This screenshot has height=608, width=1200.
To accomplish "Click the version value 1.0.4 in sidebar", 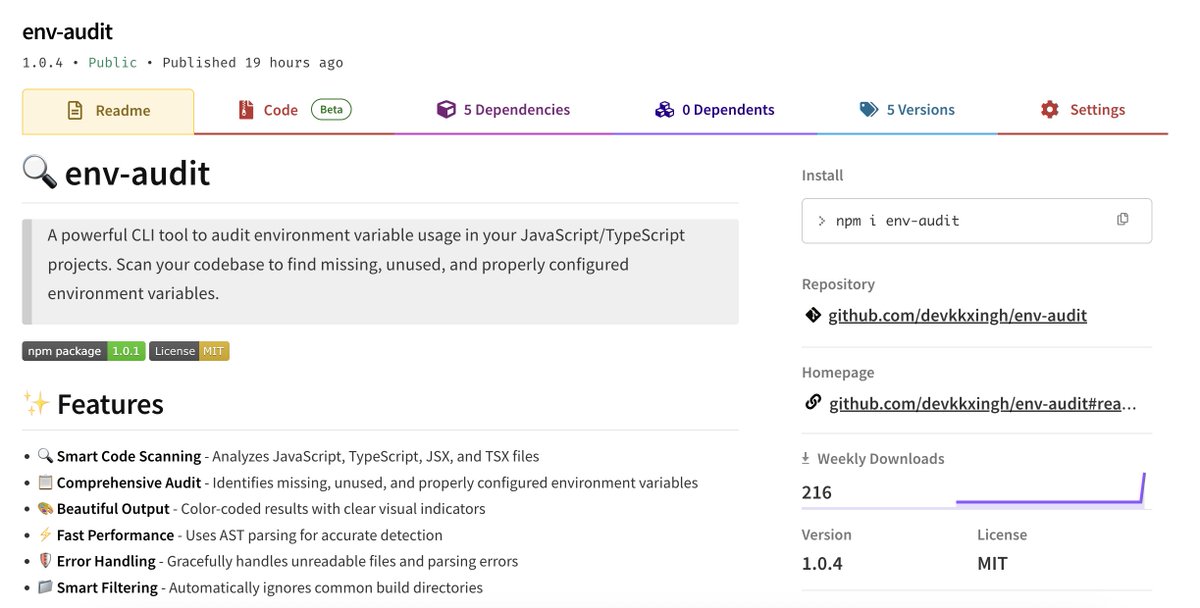I will click(822, 563).
